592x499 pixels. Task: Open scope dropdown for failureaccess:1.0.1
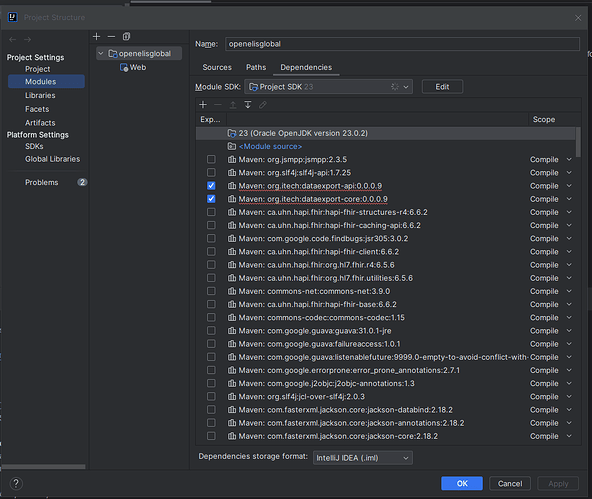569,344
